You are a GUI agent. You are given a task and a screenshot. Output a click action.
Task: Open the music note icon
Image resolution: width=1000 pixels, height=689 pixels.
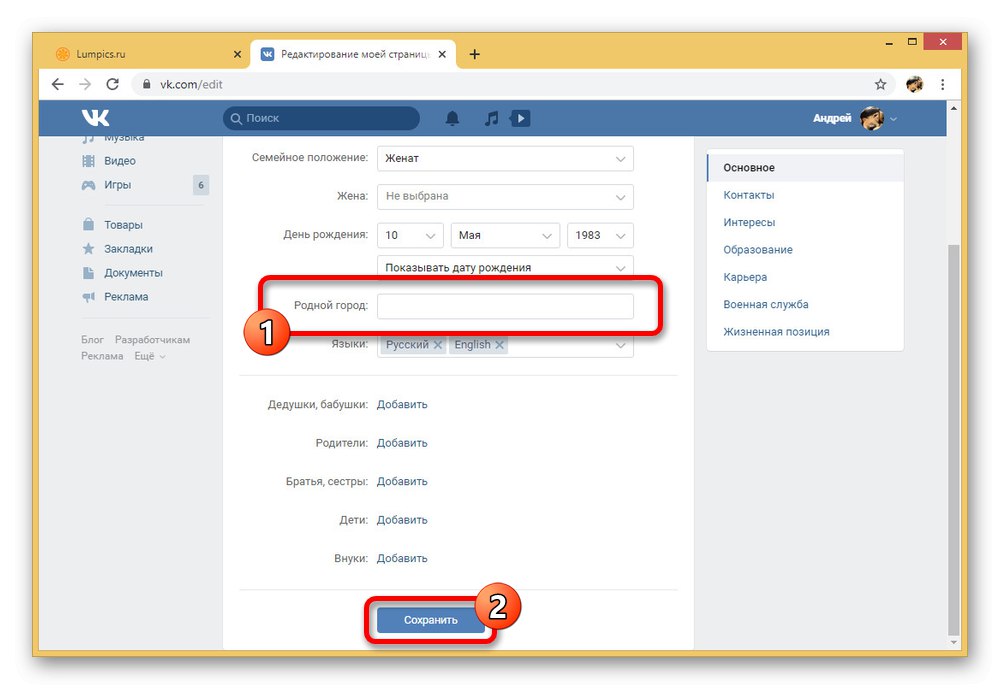click(491, 118)
